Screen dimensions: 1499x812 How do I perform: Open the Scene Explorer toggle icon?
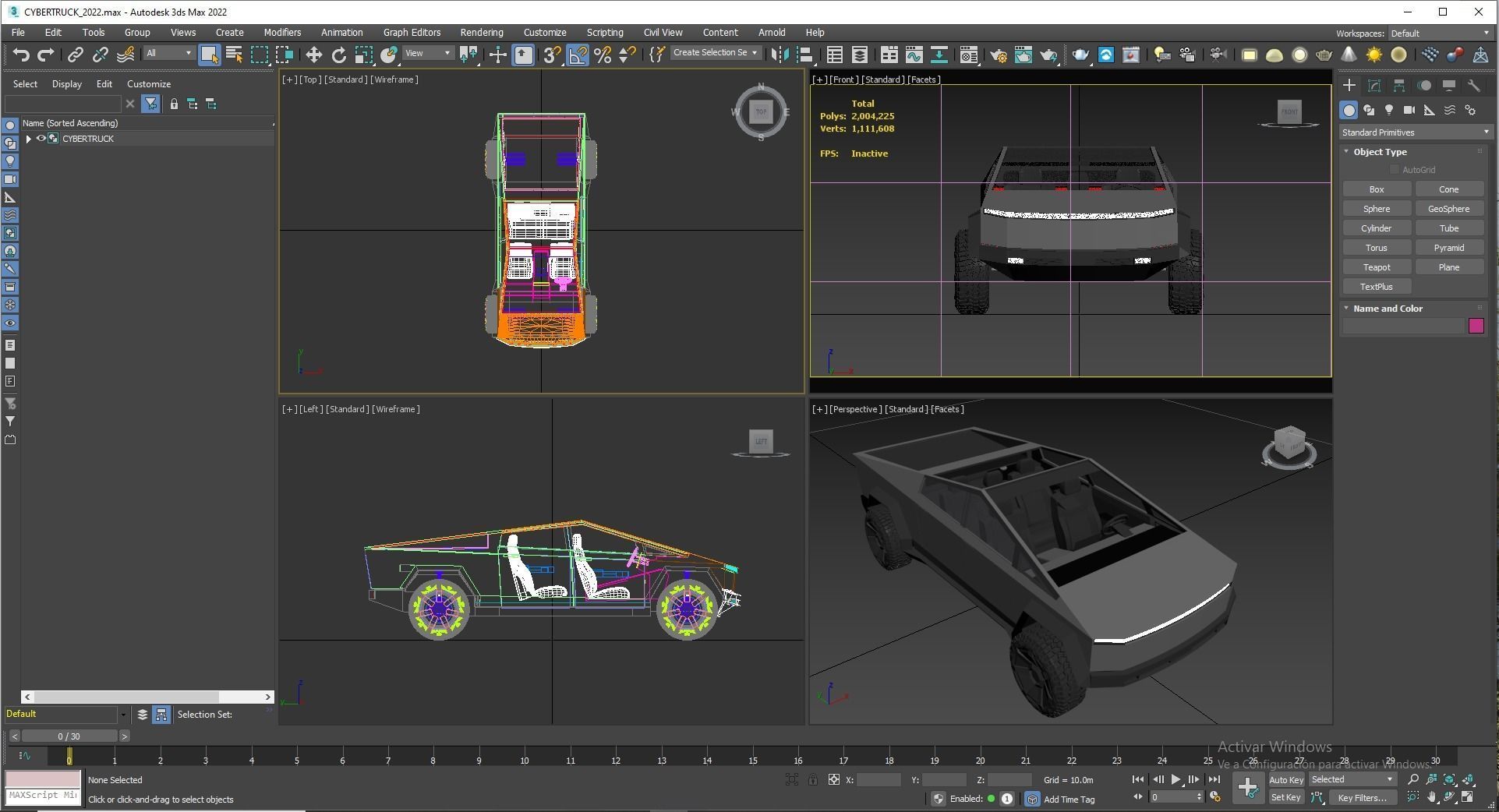point(835,55)
